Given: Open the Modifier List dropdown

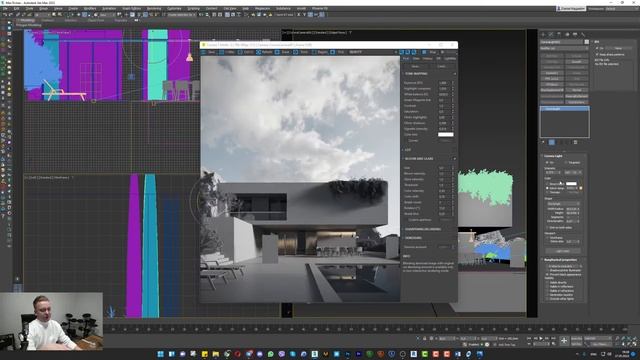Looking at the screenshot, I should tap(564, 48).
